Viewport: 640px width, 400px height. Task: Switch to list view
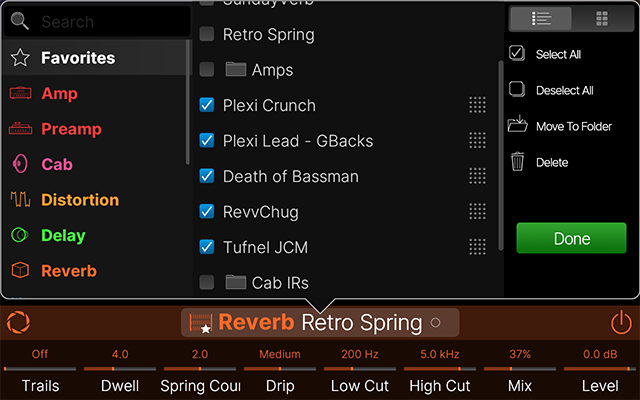541,18
